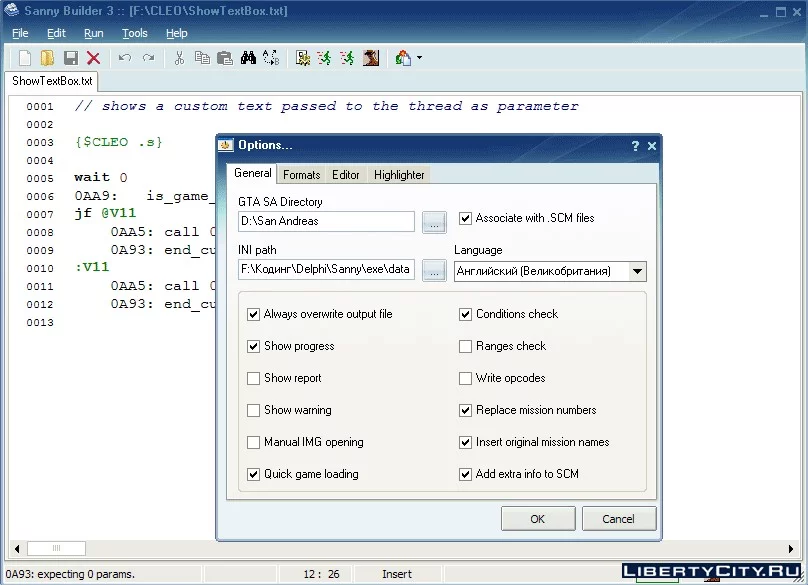Enable Manual IMG opening
The image size is (808, 585).
pos(253,442)
